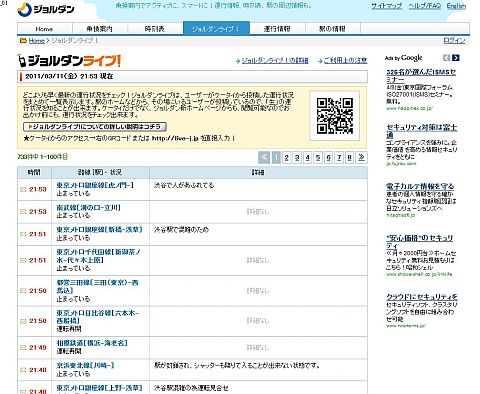Open 都営三田線[三田(東京)-西馬込] link
The image size is (480, 394).
[x=97, y=286]
